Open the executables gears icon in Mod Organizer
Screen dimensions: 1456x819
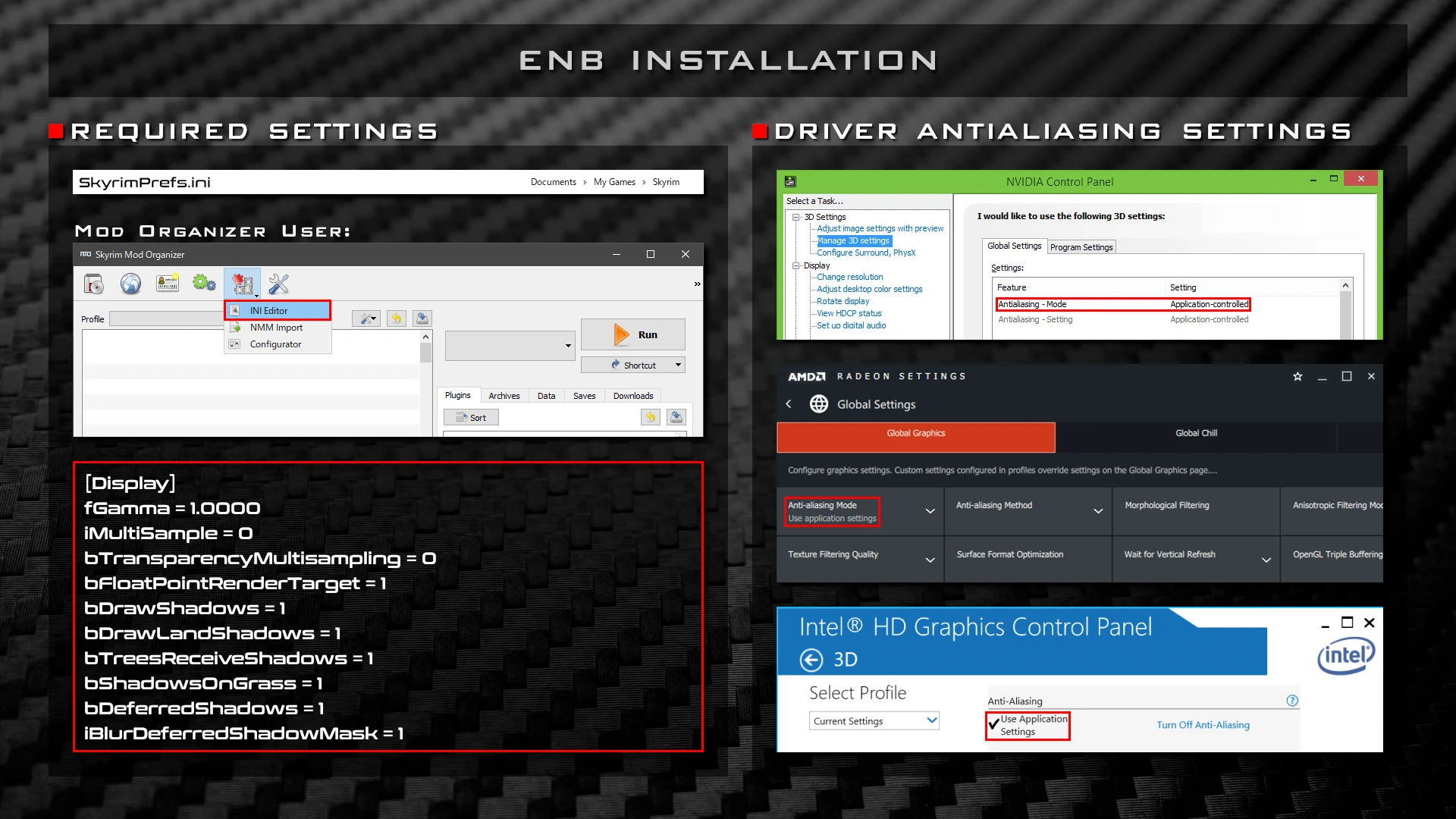tap(204, 284)
